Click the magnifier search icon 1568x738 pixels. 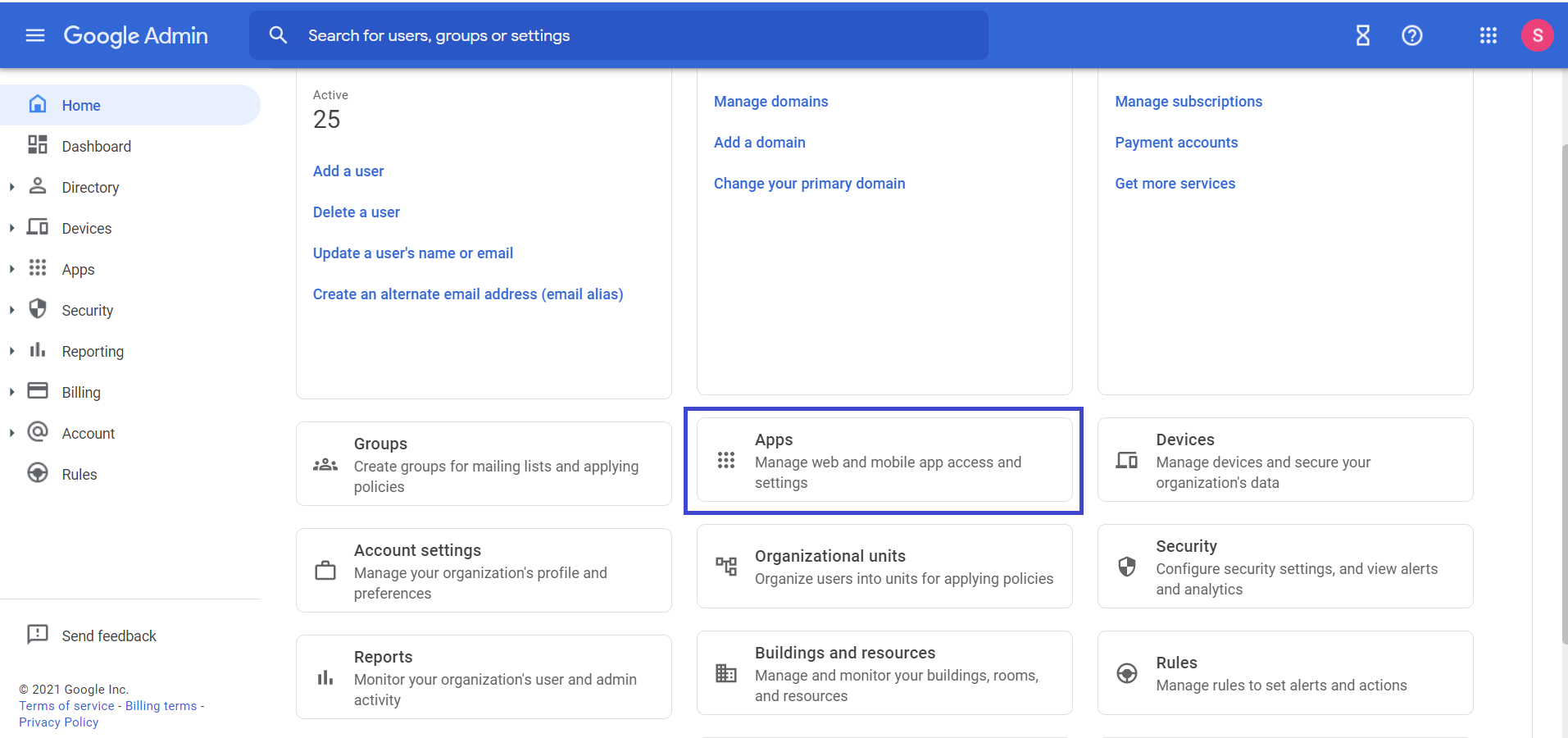(278, 35)
